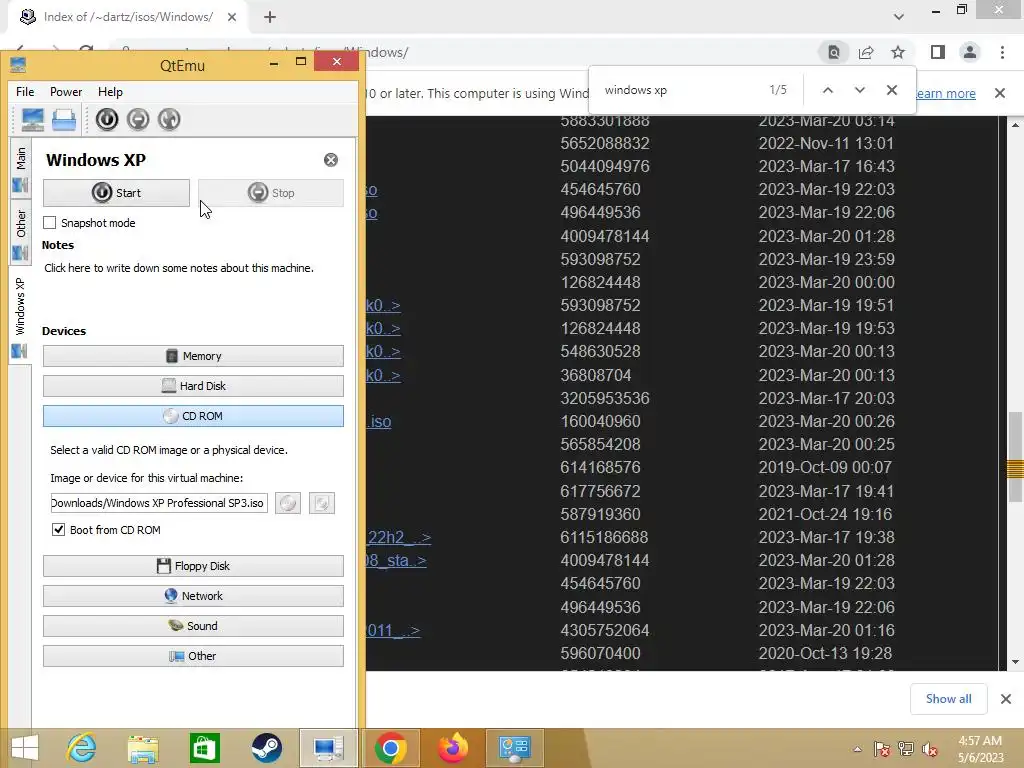Open Windows Start button on taskbar
Screen dimensions: 1024x768
(x=25, y=748)
